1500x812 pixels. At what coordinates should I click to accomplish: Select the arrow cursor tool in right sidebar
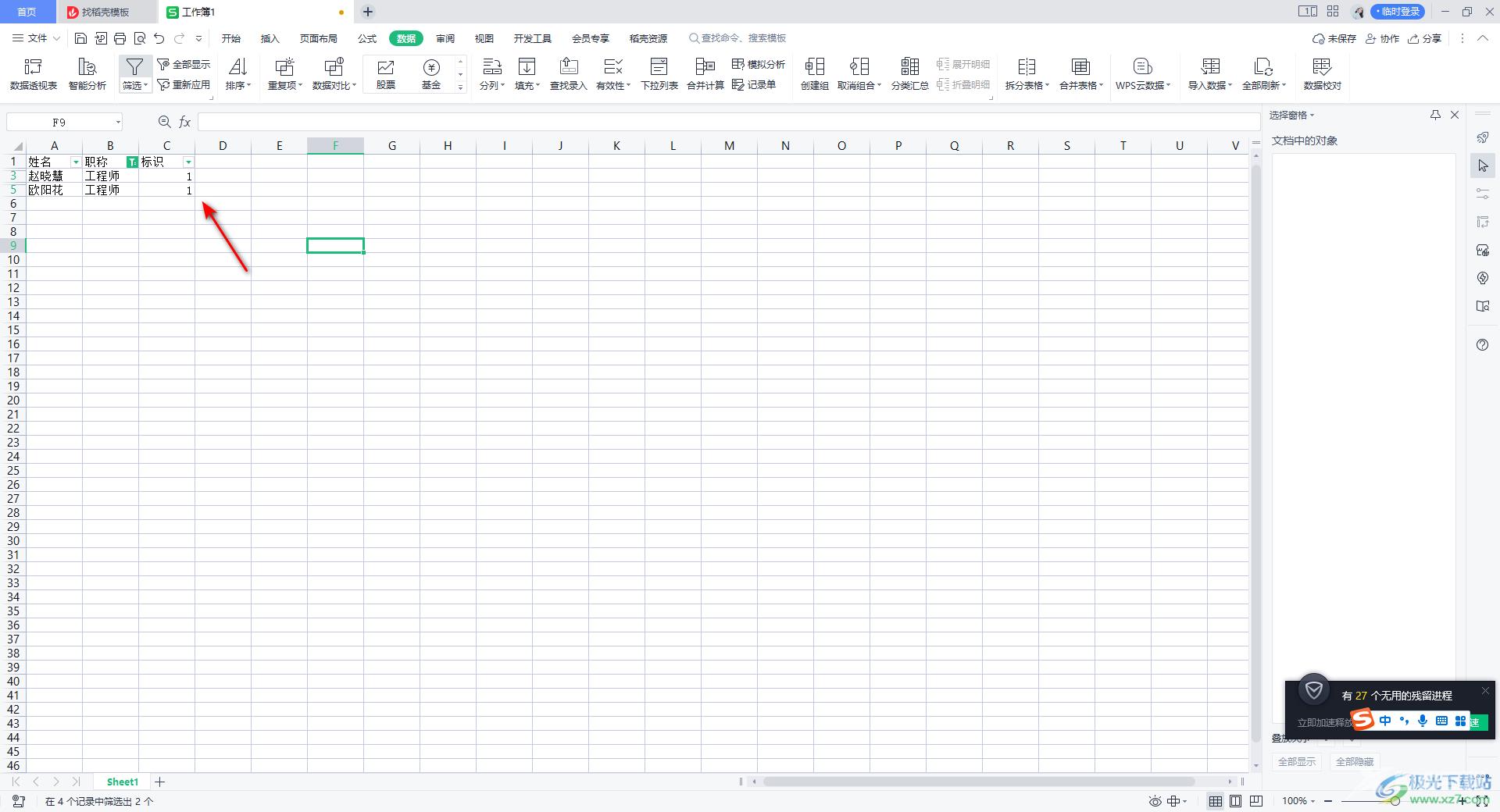coord(1483,166)
